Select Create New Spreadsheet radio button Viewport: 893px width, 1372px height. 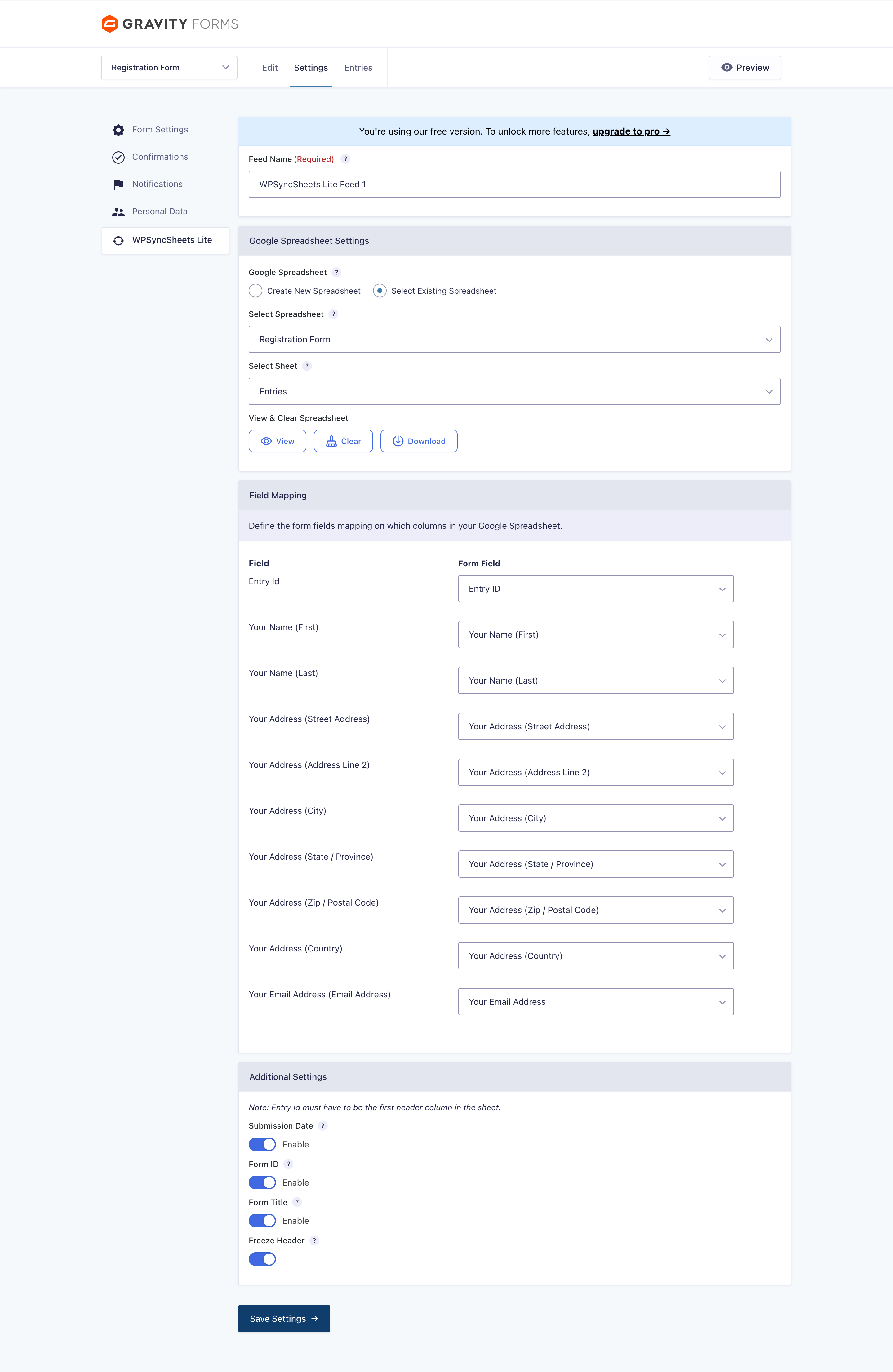[x=255, y=291]
